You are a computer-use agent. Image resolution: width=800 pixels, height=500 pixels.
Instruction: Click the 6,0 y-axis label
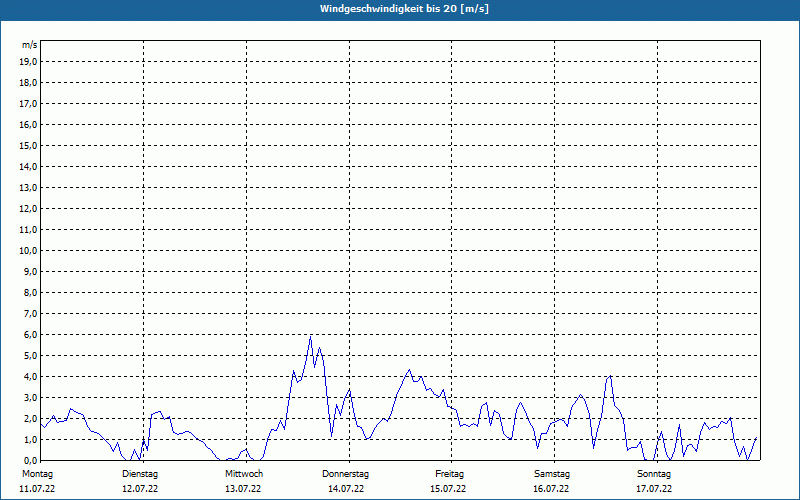(30, 335)
